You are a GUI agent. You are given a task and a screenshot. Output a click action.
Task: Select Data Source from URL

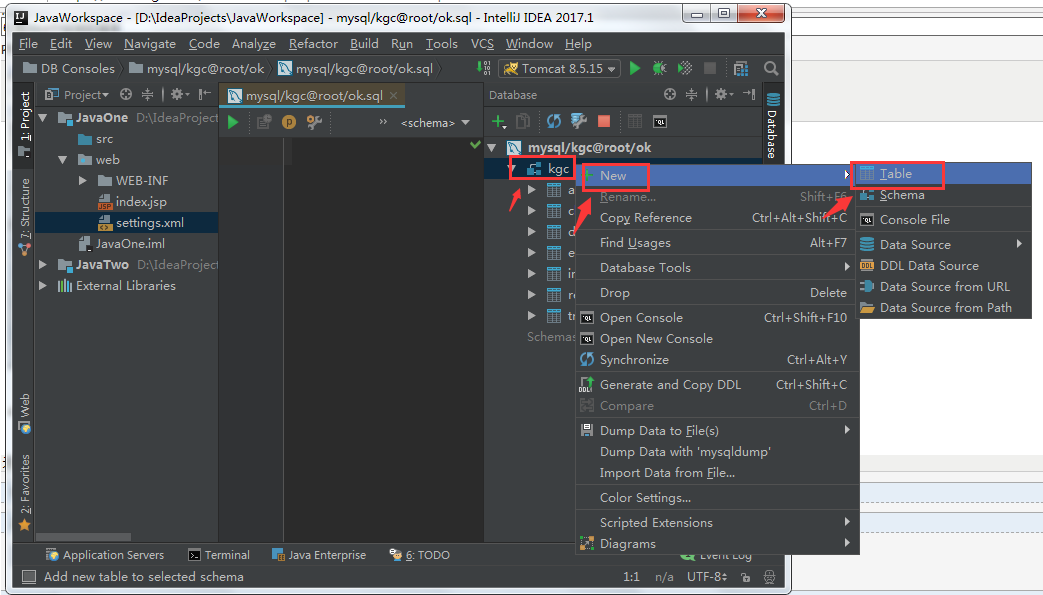tap(943, 287)
